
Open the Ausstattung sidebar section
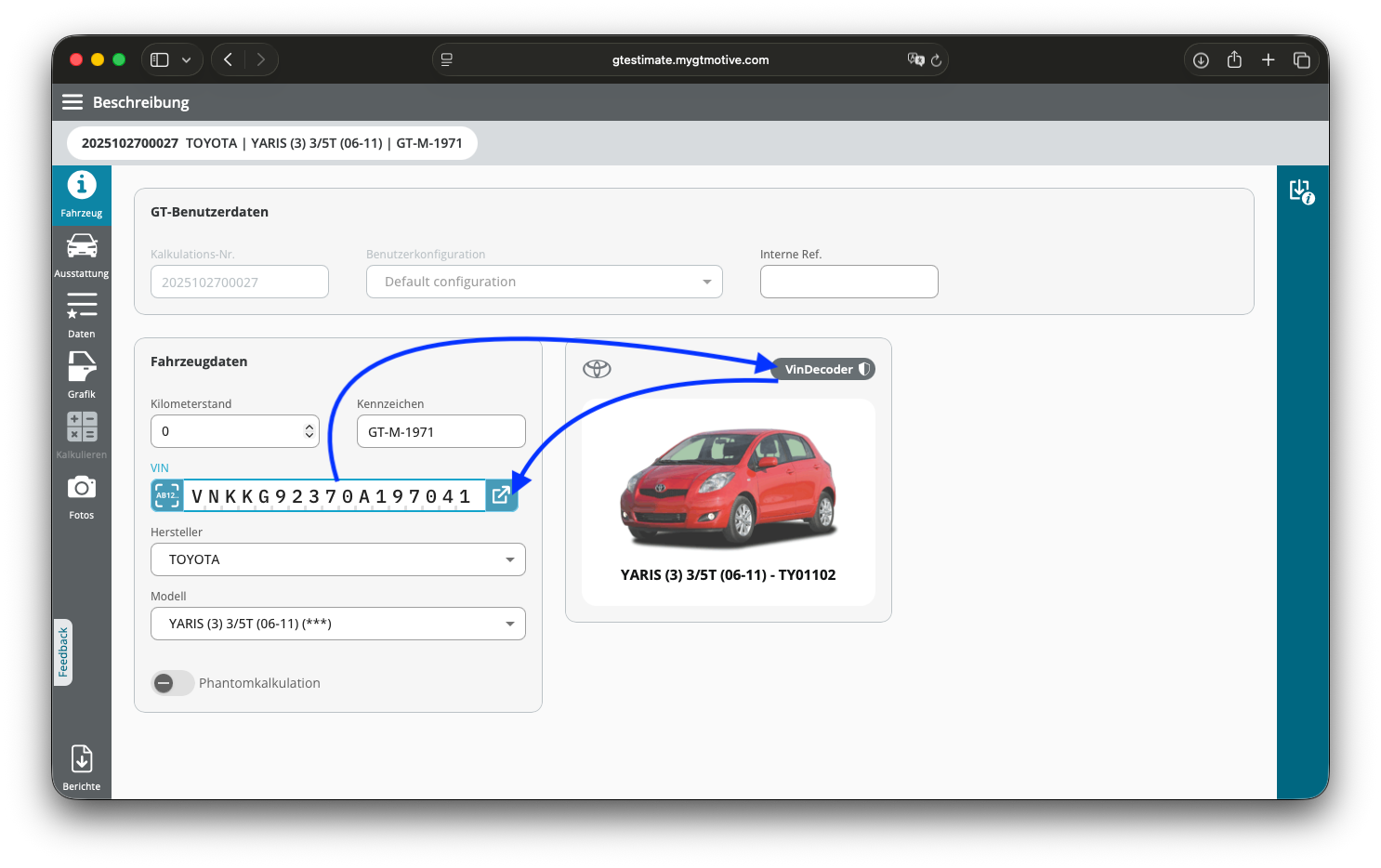point(82,256)
